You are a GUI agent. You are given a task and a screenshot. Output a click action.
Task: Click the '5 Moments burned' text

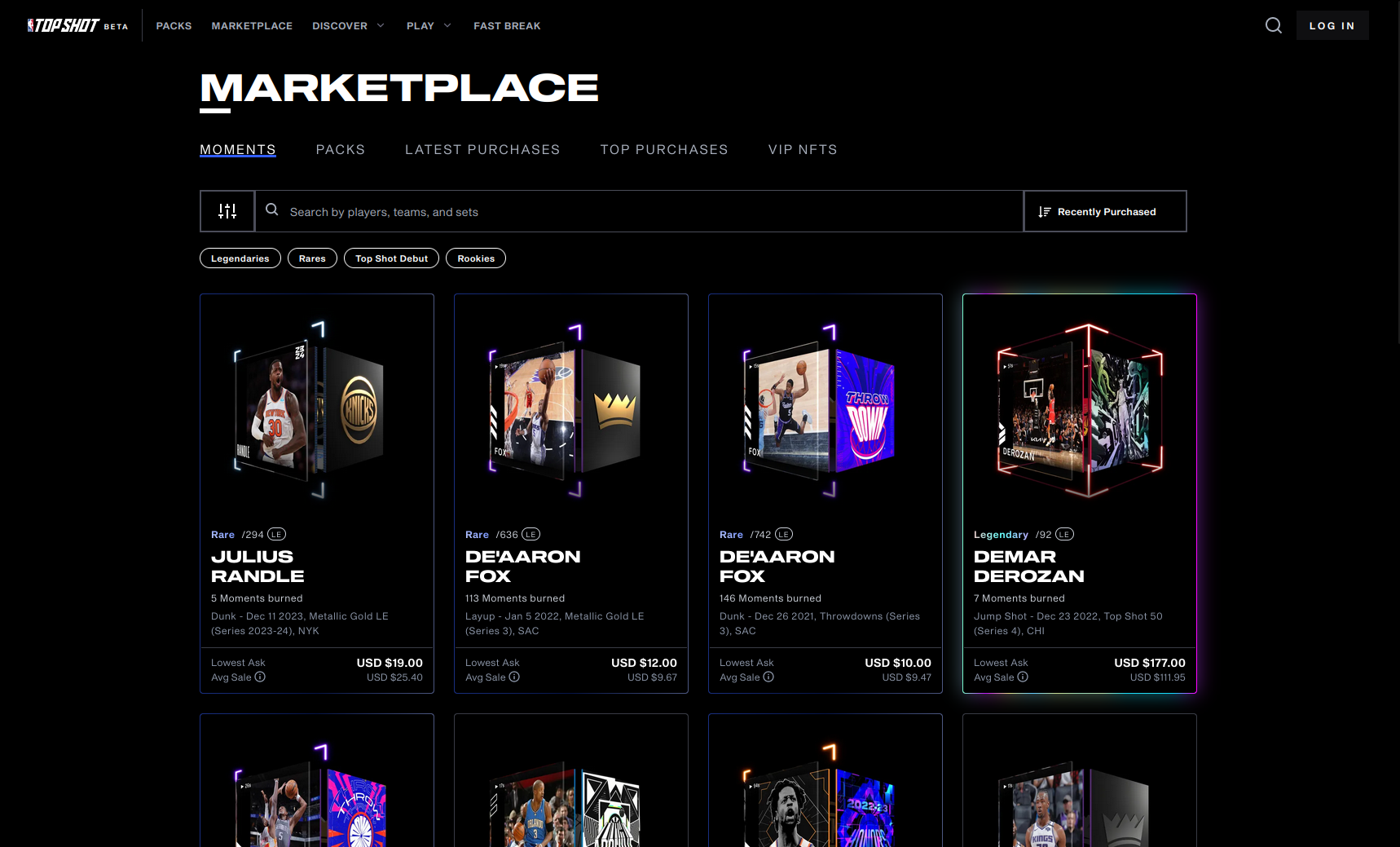[x=257, y=598]
